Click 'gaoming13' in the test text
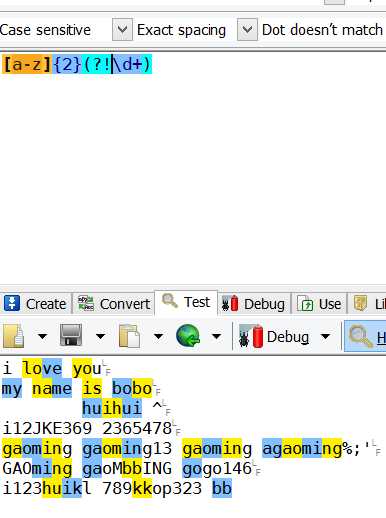Screen dimensions: 386x518 (127, 449)
